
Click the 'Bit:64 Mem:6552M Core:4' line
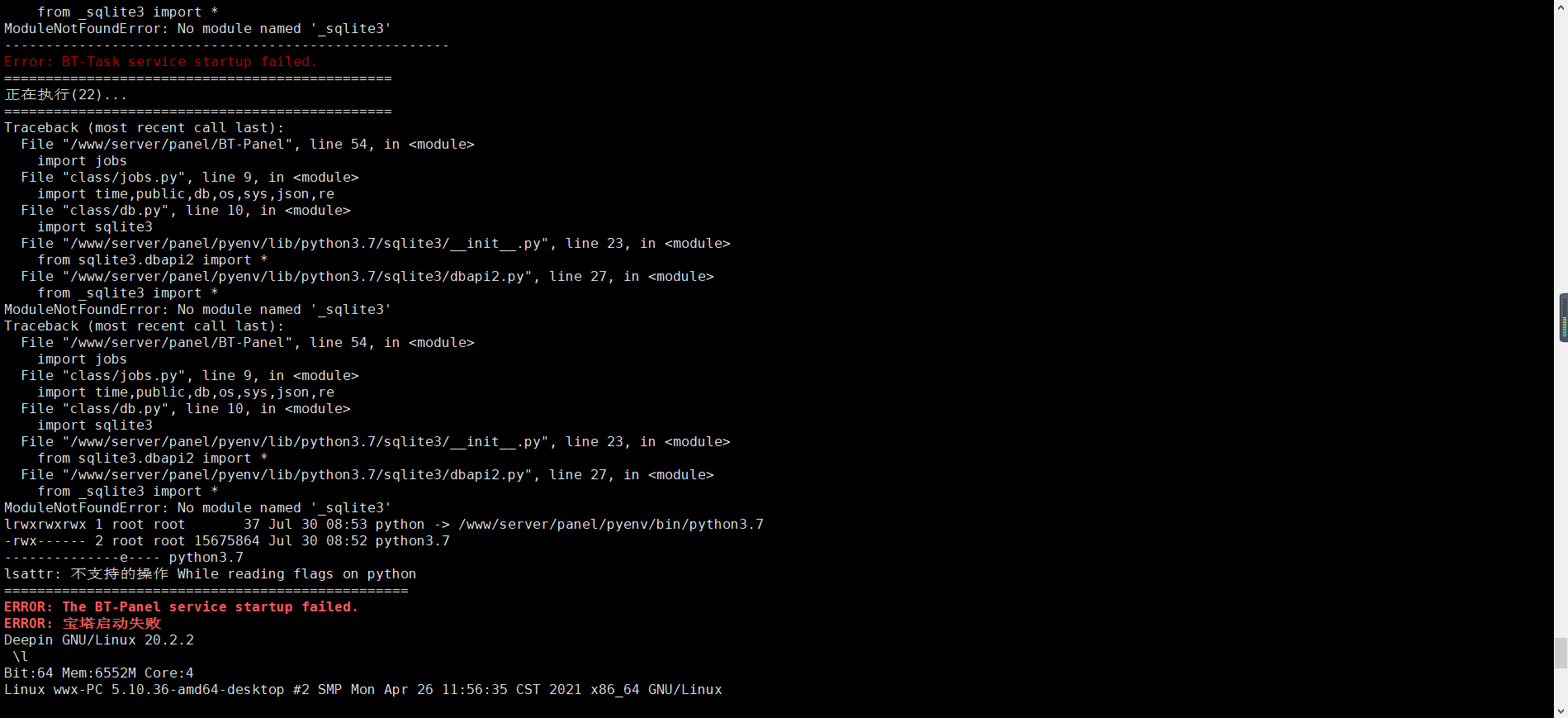click(x=99, y=673)
